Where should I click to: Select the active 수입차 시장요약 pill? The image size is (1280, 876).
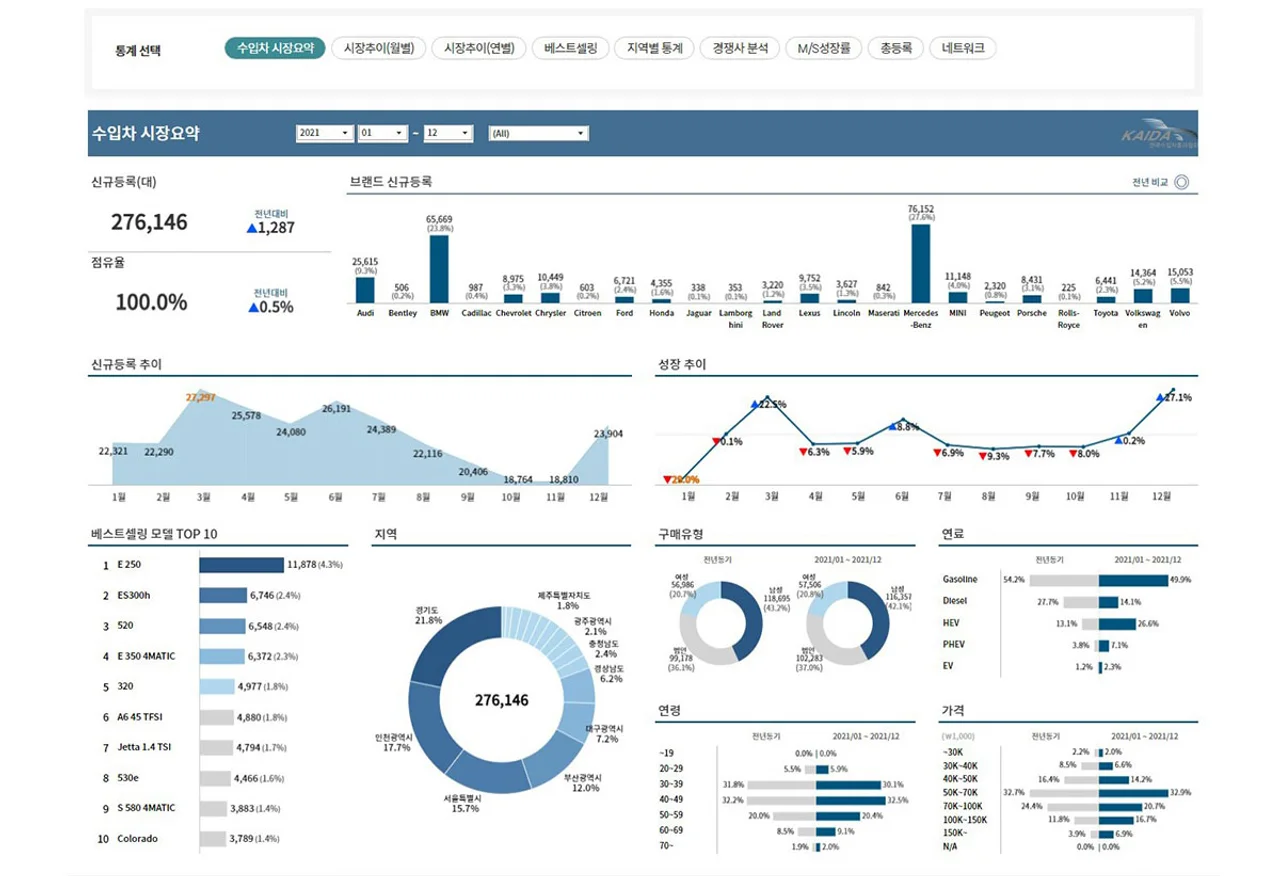275,48
